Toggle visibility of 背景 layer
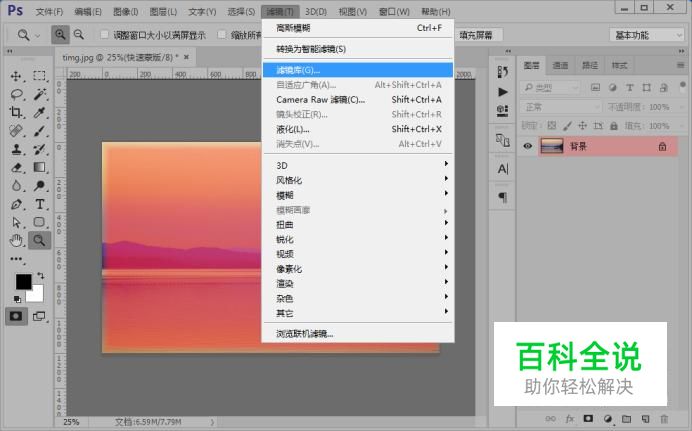This screenshot has width=692, height=431. (527, 146)
